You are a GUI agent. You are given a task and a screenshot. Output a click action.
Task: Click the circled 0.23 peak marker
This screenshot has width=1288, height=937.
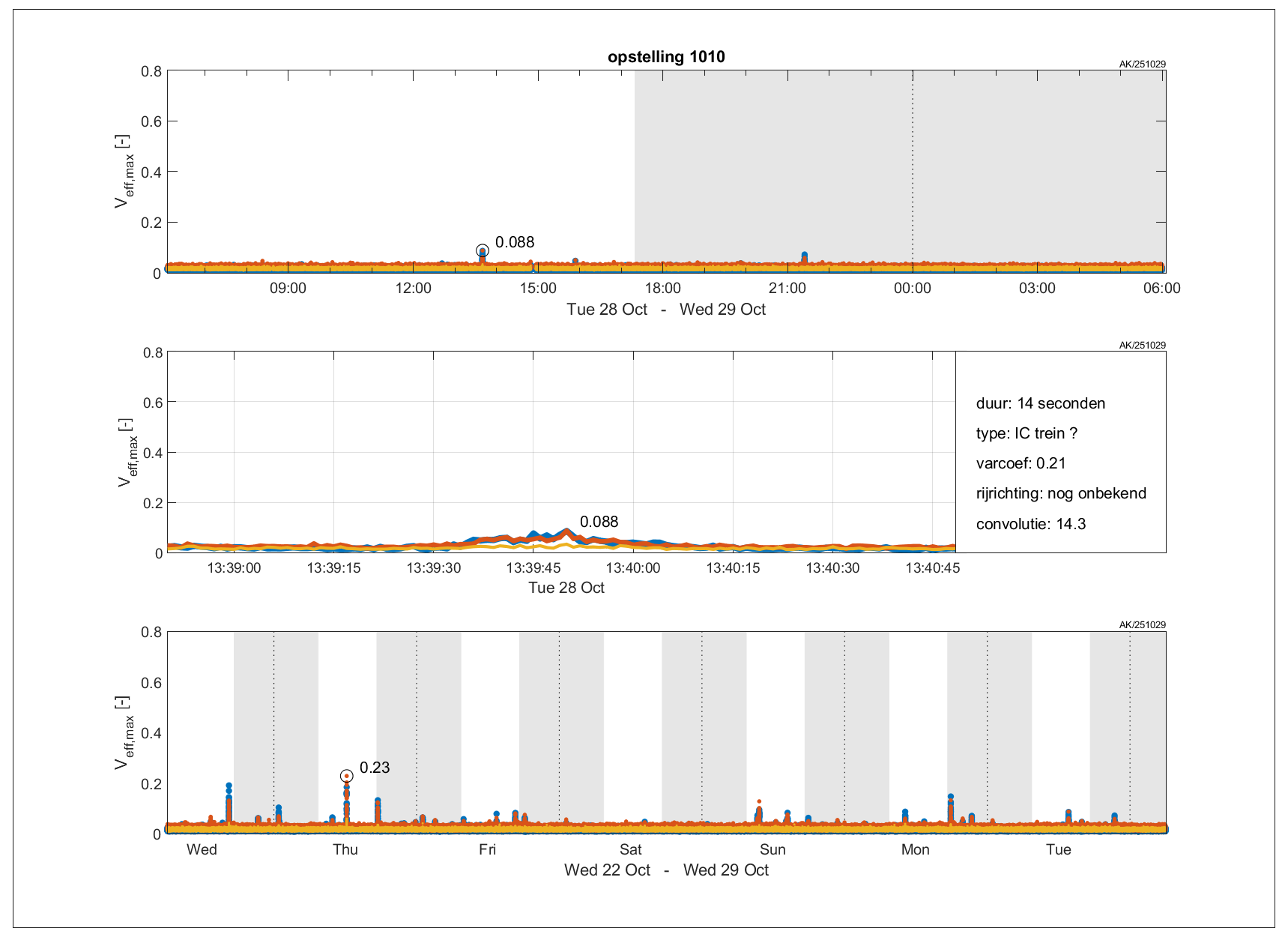pyautogui.click(x=346, y=776)
